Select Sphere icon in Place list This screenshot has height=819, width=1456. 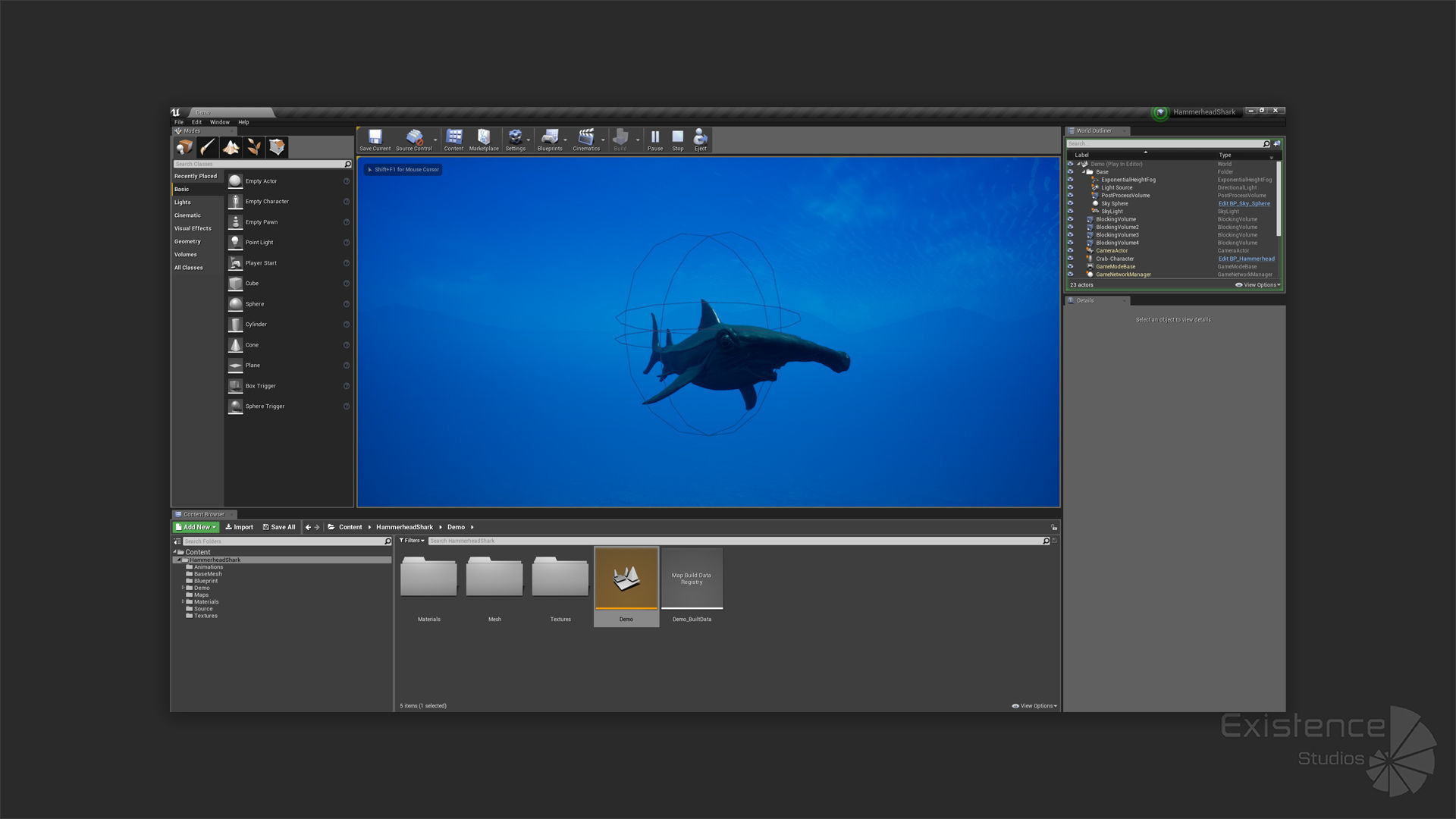tap(235, 304)
